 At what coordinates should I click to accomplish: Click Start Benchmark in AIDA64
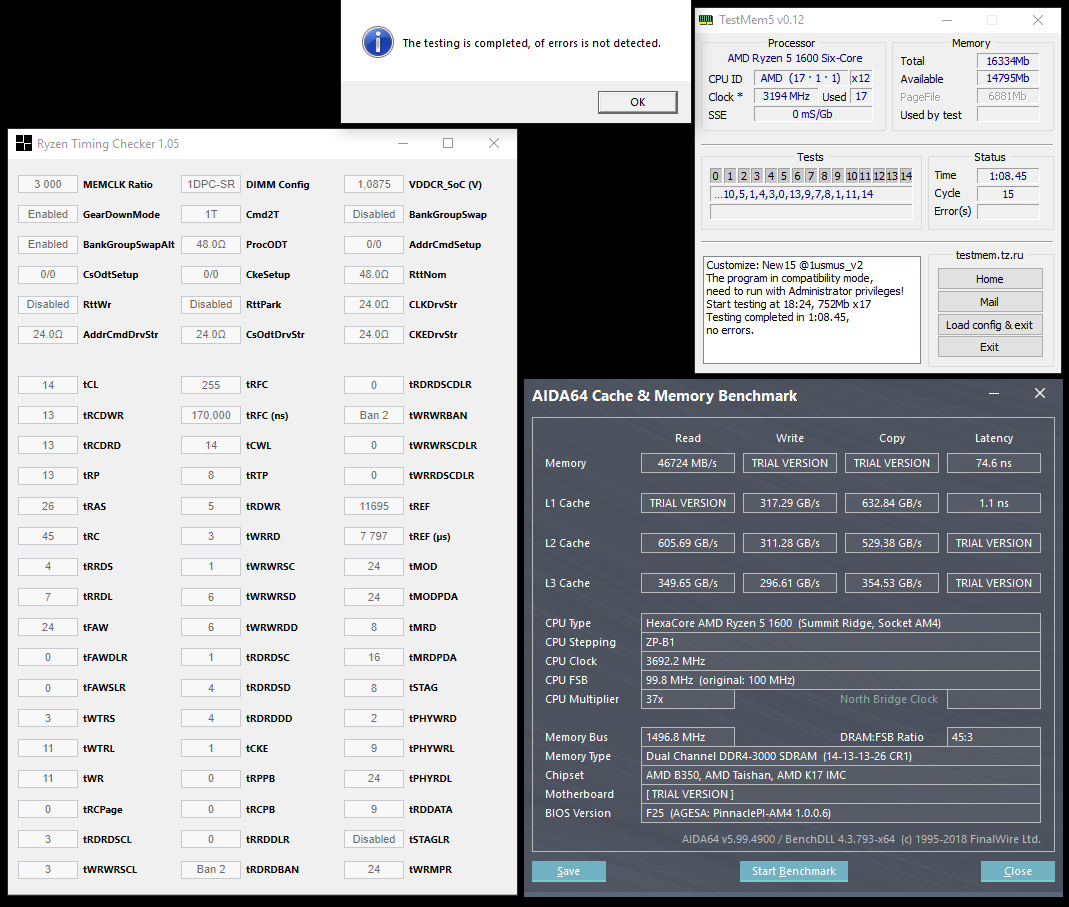pyautogui.click(x=794, y=871)
